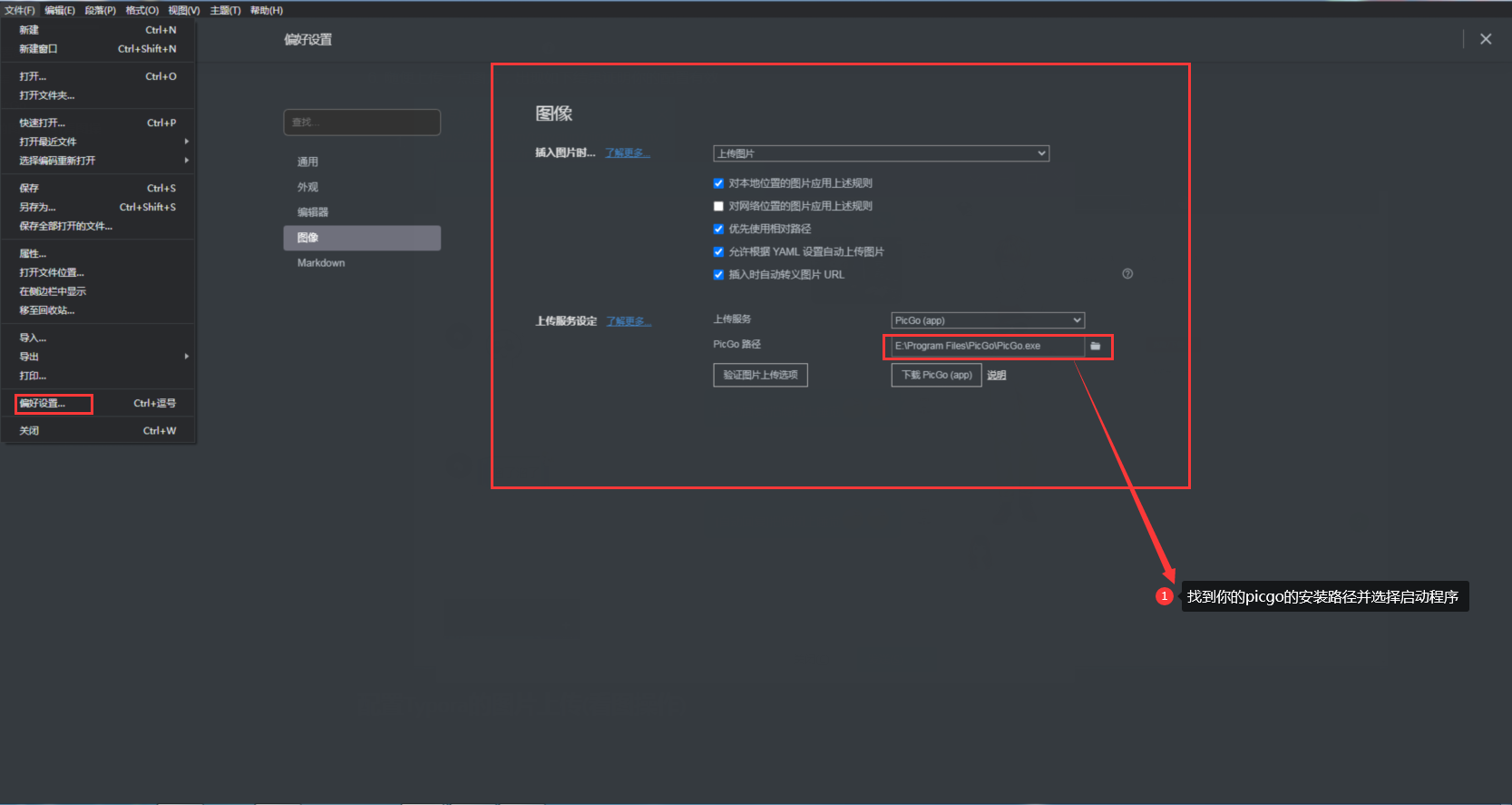The image size is (1512, 805).
Task: Expand the 导出 submenu
Action: pyautogui.click(x=98, y=357)
